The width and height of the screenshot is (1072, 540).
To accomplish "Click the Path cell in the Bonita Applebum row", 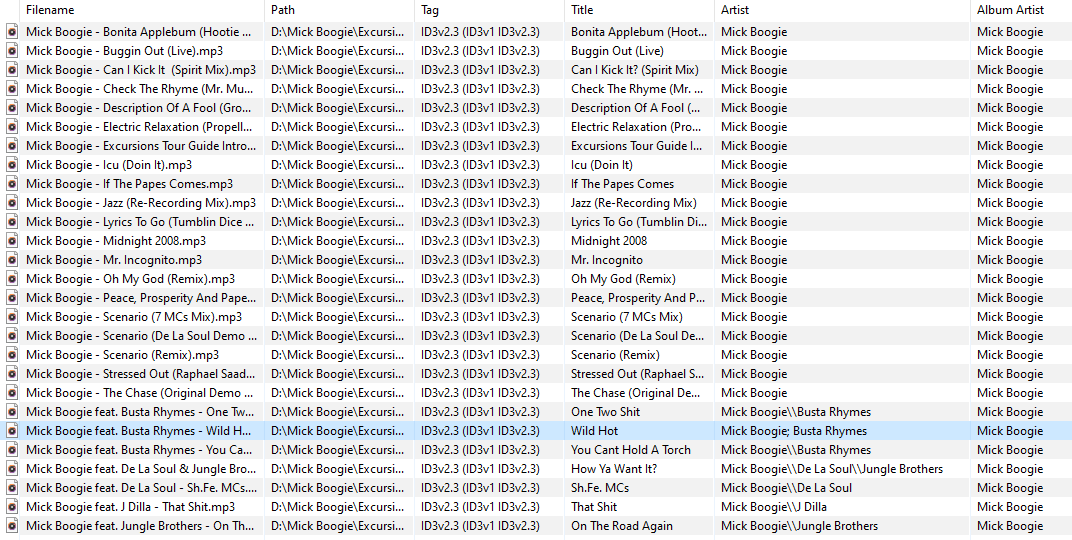I will tap(339, 31).
